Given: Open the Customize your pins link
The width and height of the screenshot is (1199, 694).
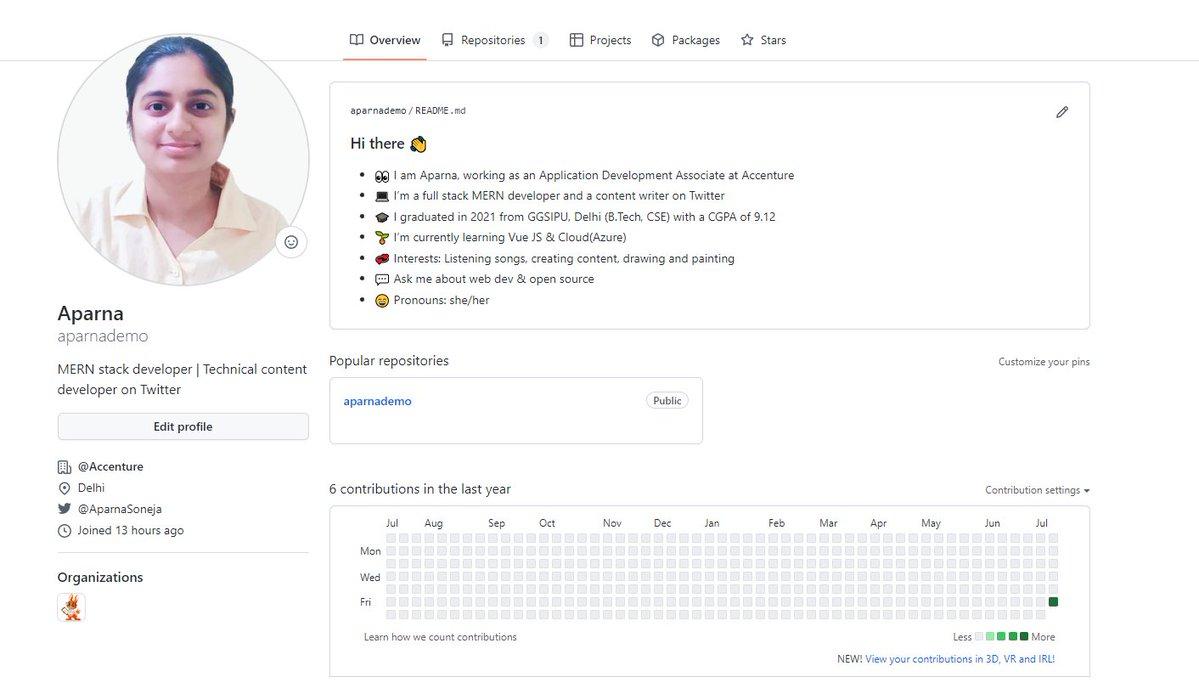Looking at the screenshot, I should (1043, 361).
